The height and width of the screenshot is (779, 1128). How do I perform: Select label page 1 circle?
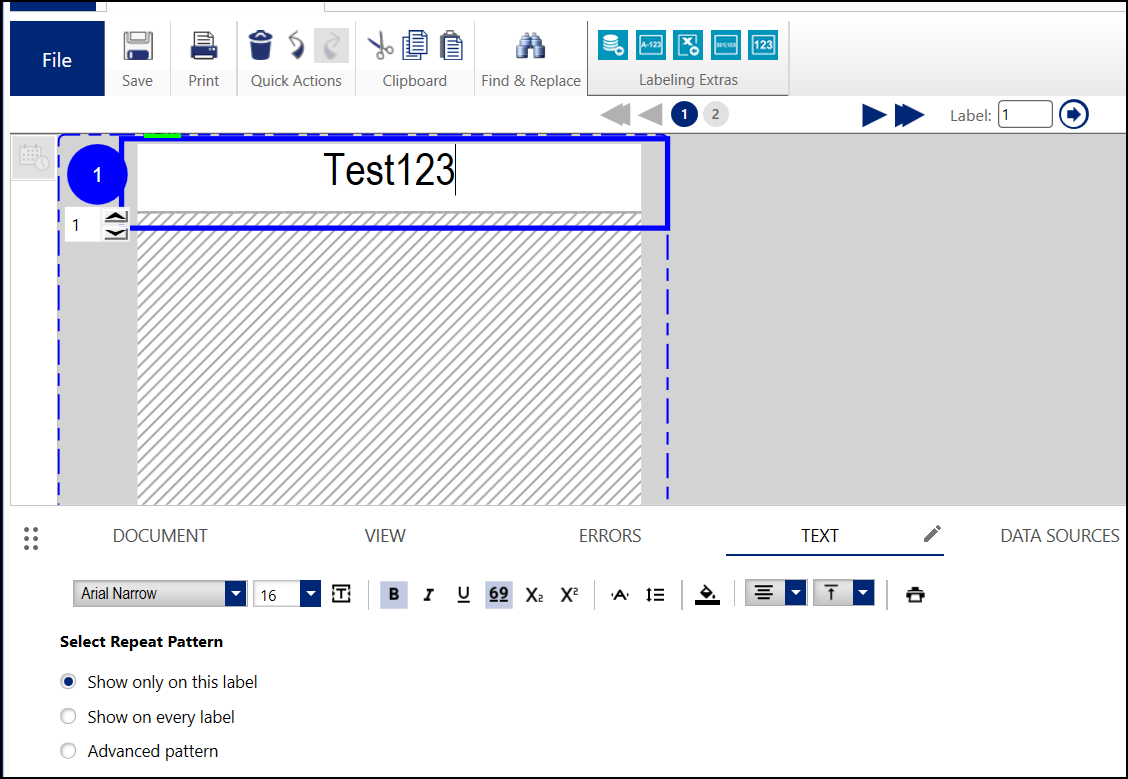tap(684, 114)
